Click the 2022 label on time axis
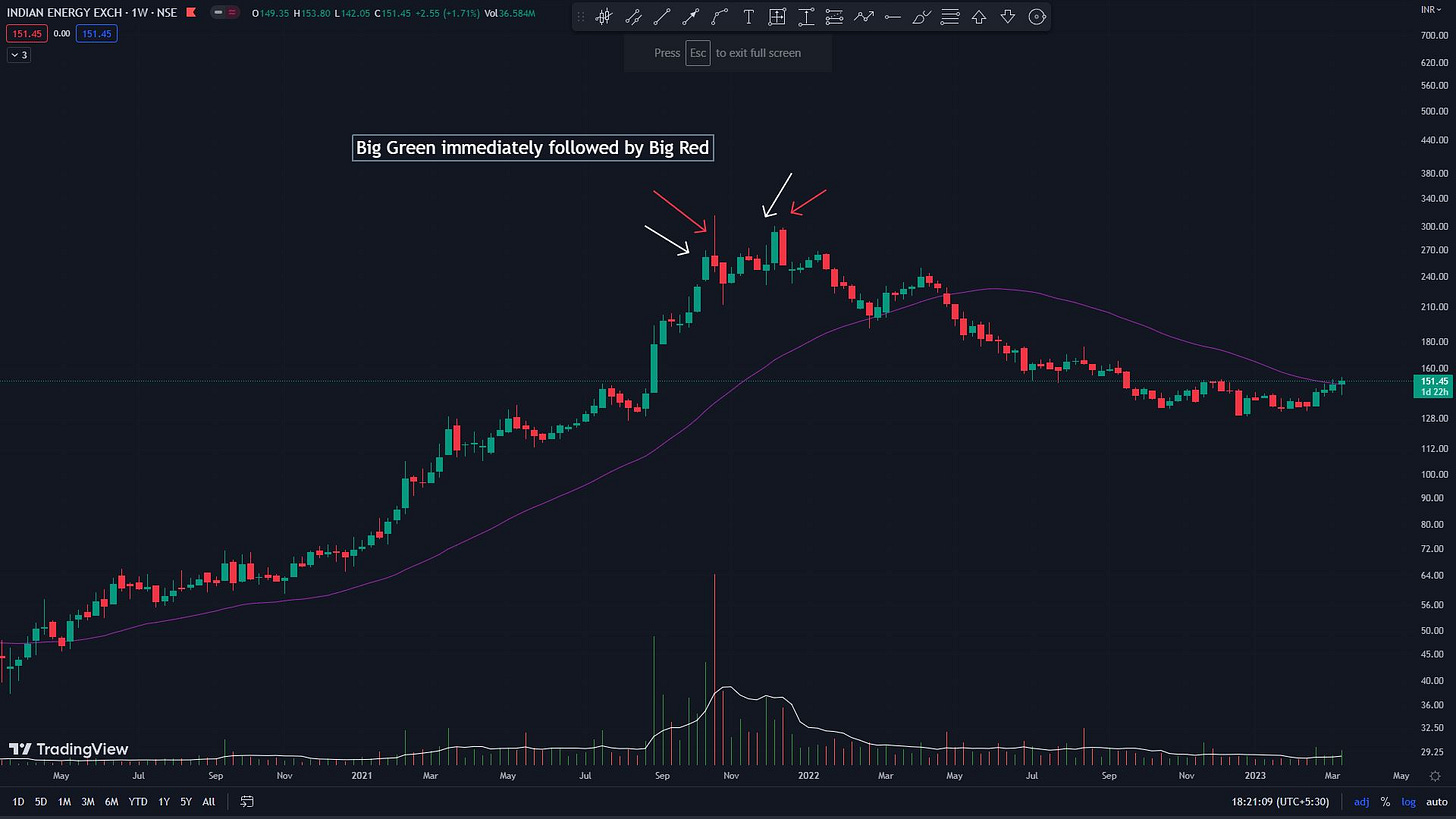Viewport: 1456px width, 819px height. pos(808,775)
